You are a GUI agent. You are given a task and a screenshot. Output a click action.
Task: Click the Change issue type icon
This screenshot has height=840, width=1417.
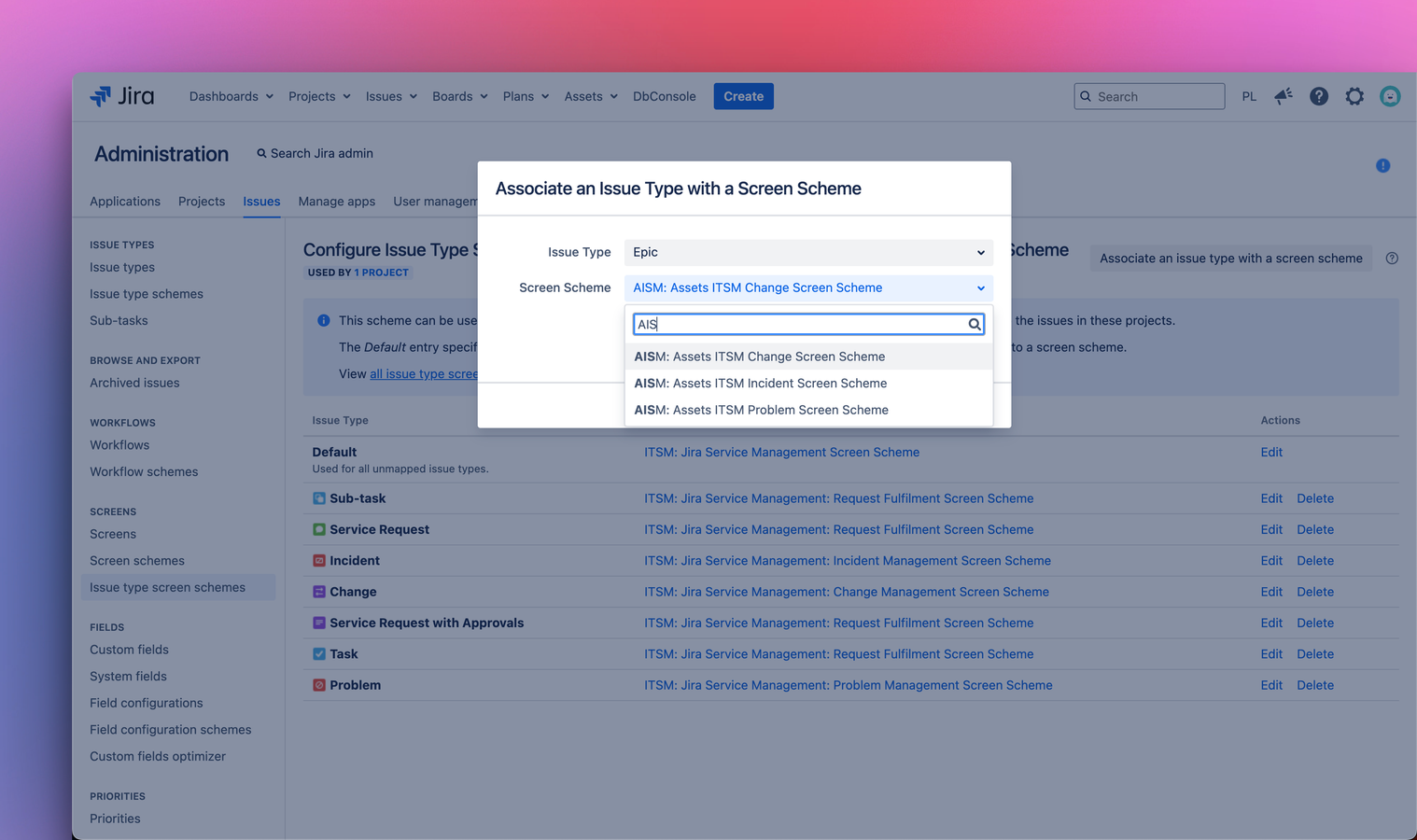pos(319,592)
